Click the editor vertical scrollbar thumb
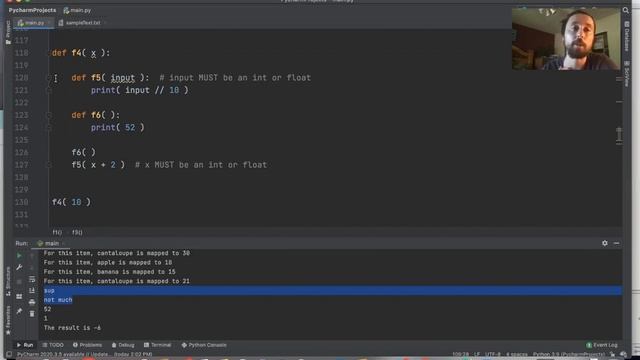The width and height of the screenshot is (640, 360). 619,135
